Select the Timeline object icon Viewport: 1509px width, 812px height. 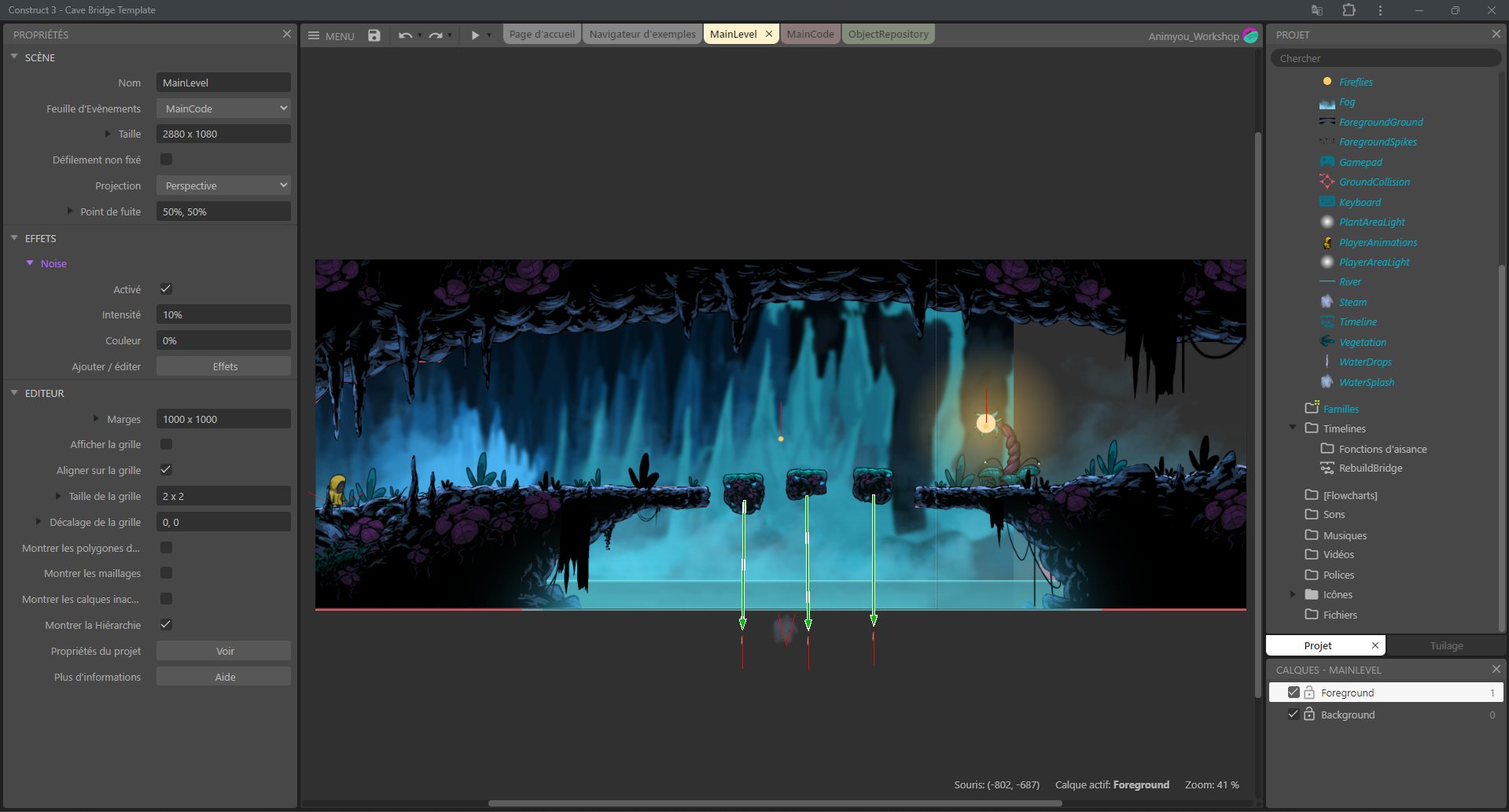click(x=1327, y=321)
